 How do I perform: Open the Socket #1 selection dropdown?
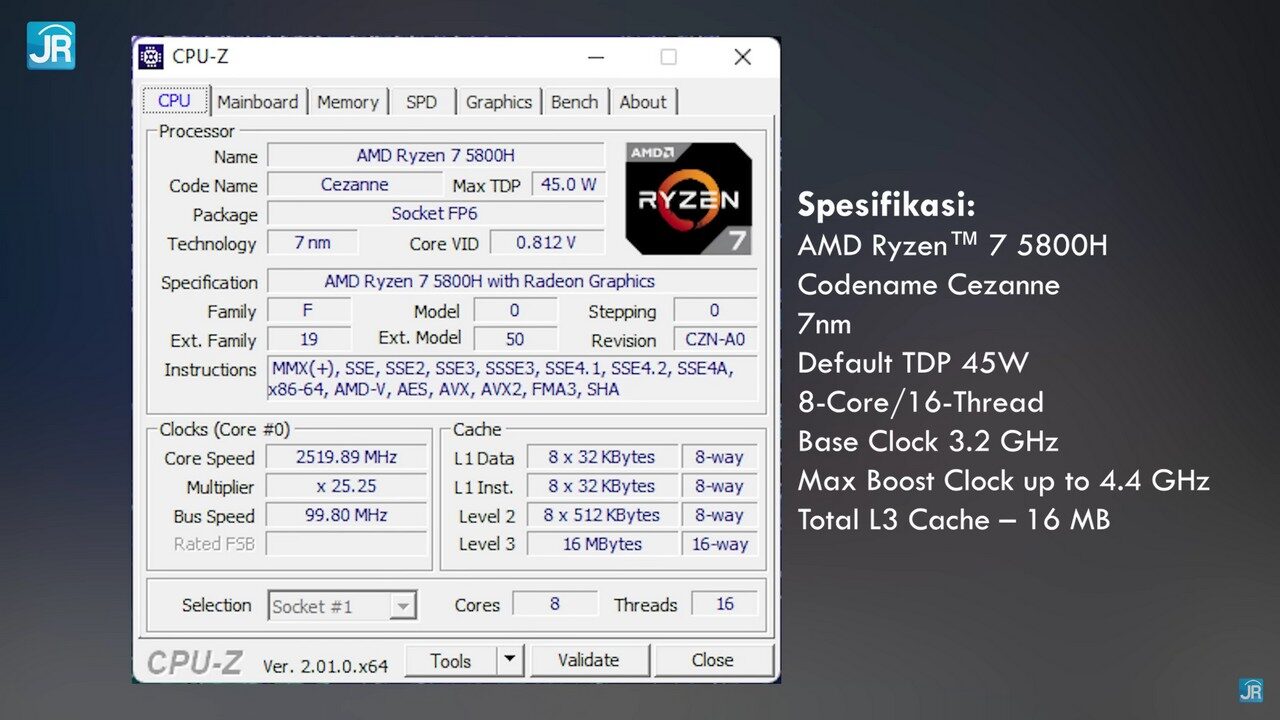click(342, 606)
